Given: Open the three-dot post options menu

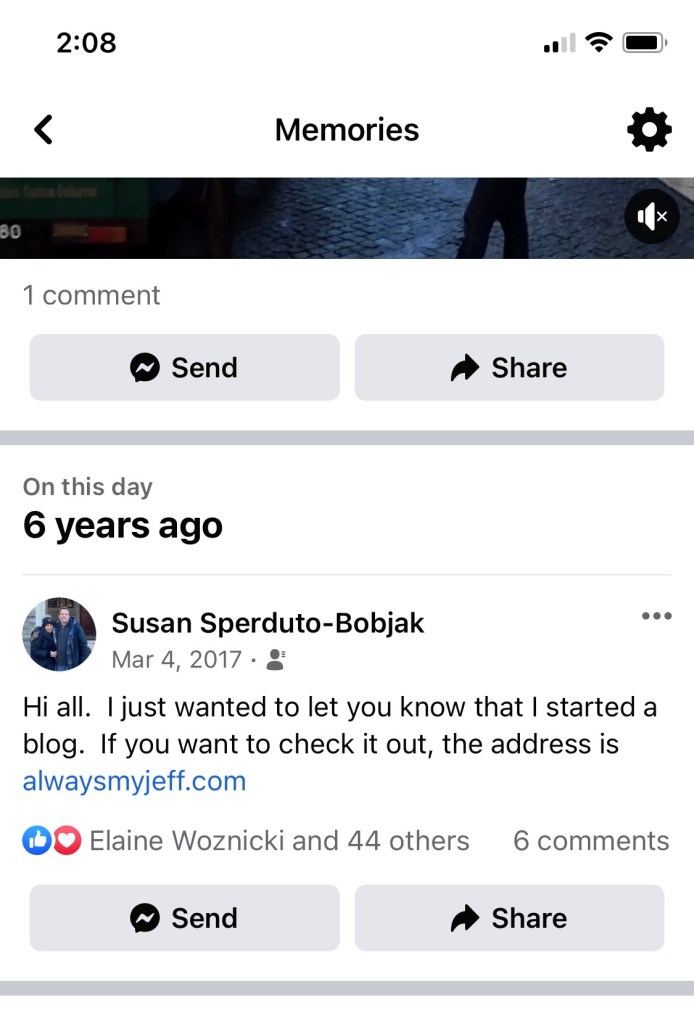Looking at the screenshot, I should pyautogui.click(x=656, y=616).
